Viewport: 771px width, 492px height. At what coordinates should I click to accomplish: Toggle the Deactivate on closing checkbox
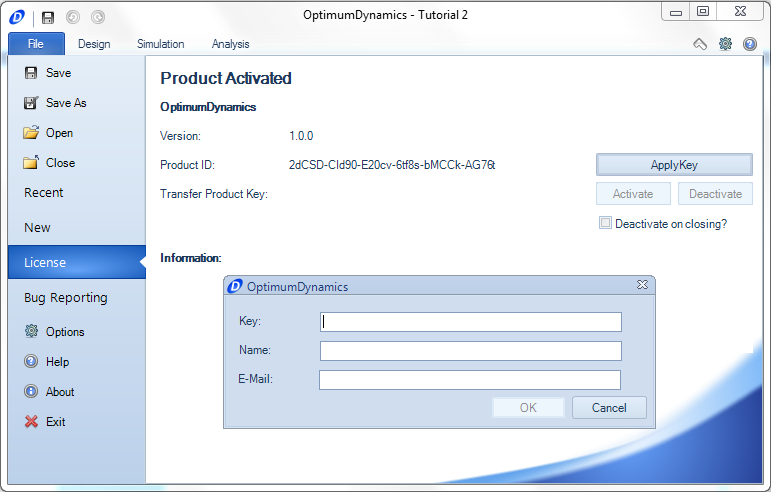click(605, 223)
